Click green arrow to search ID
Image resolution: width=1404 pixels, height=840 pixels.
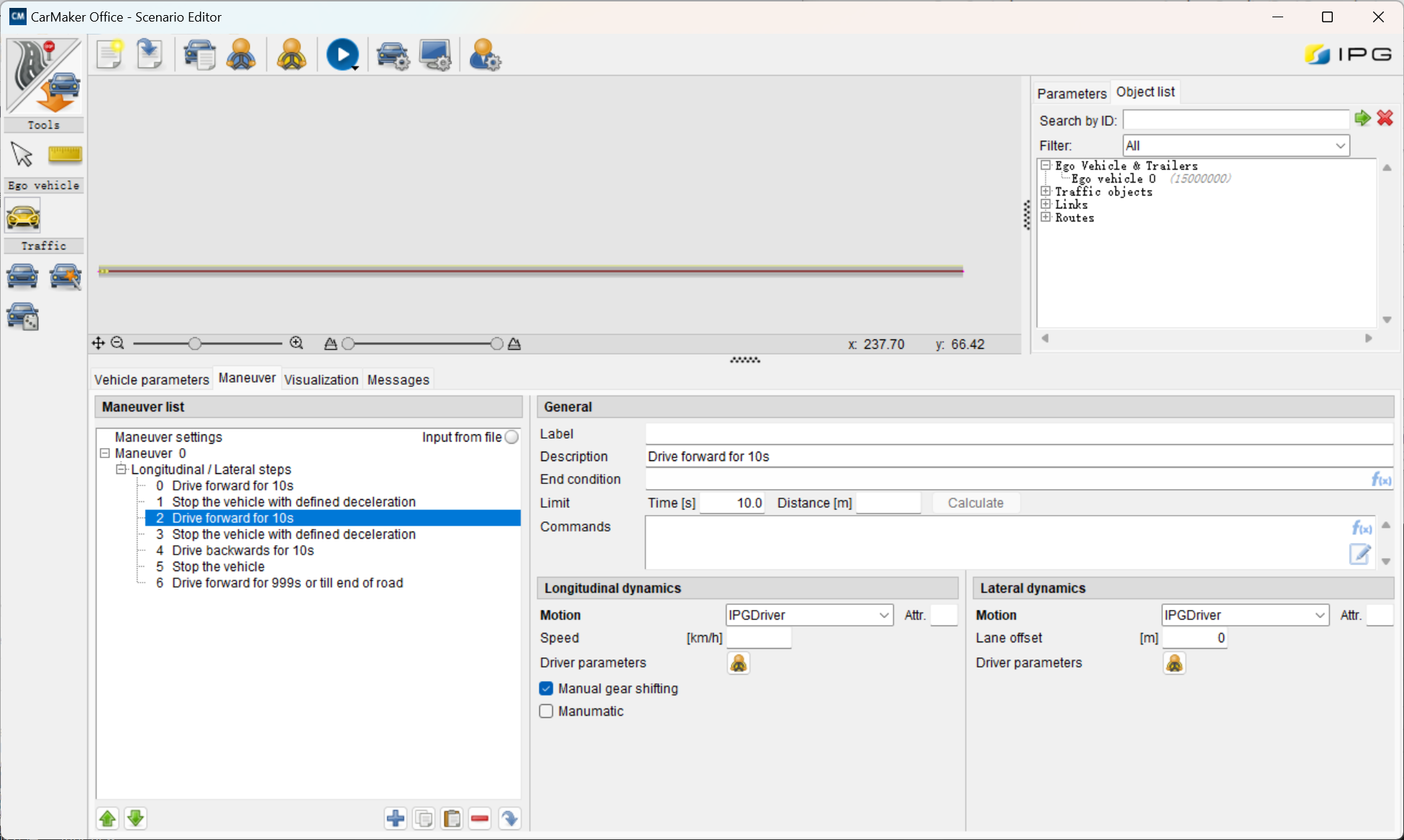(1362, 119)
